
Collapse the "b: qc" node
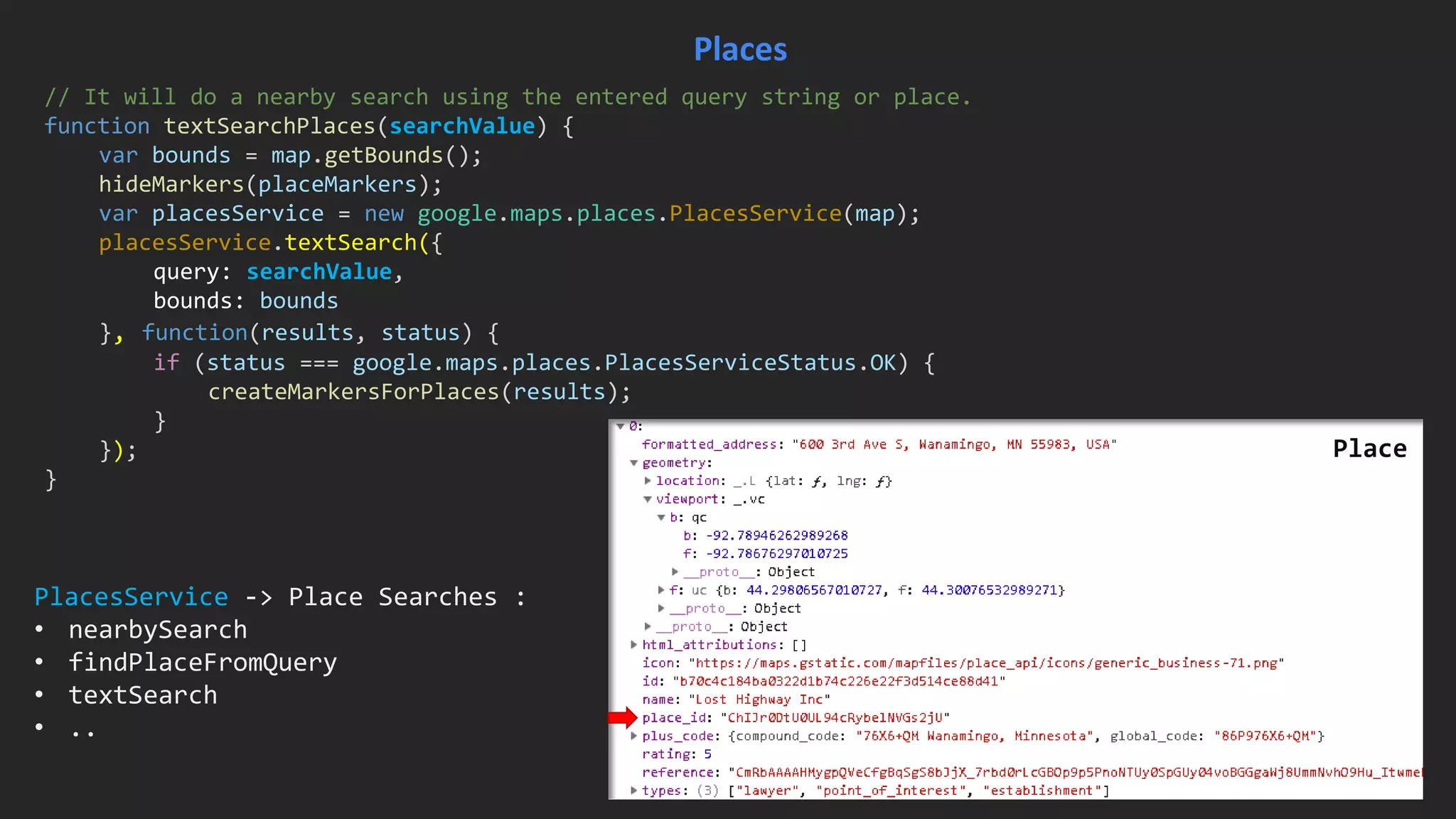[661, 518]
